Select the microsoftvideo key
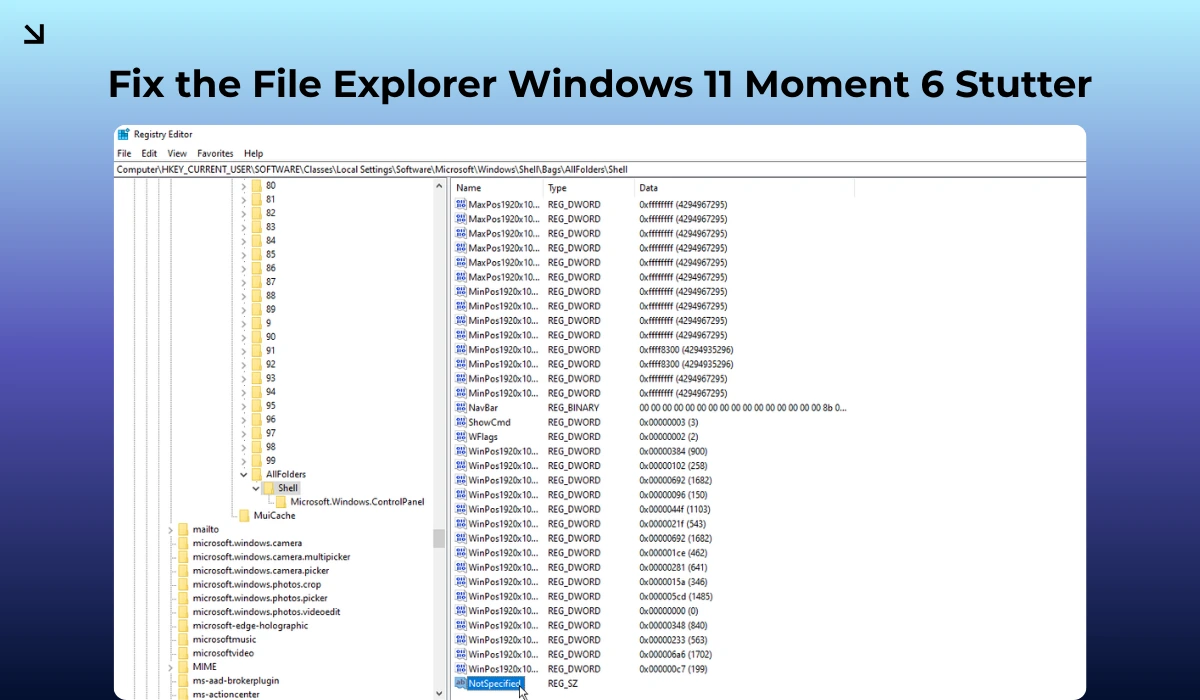This screenshot has width=1200, height=700. click(221, 652)
